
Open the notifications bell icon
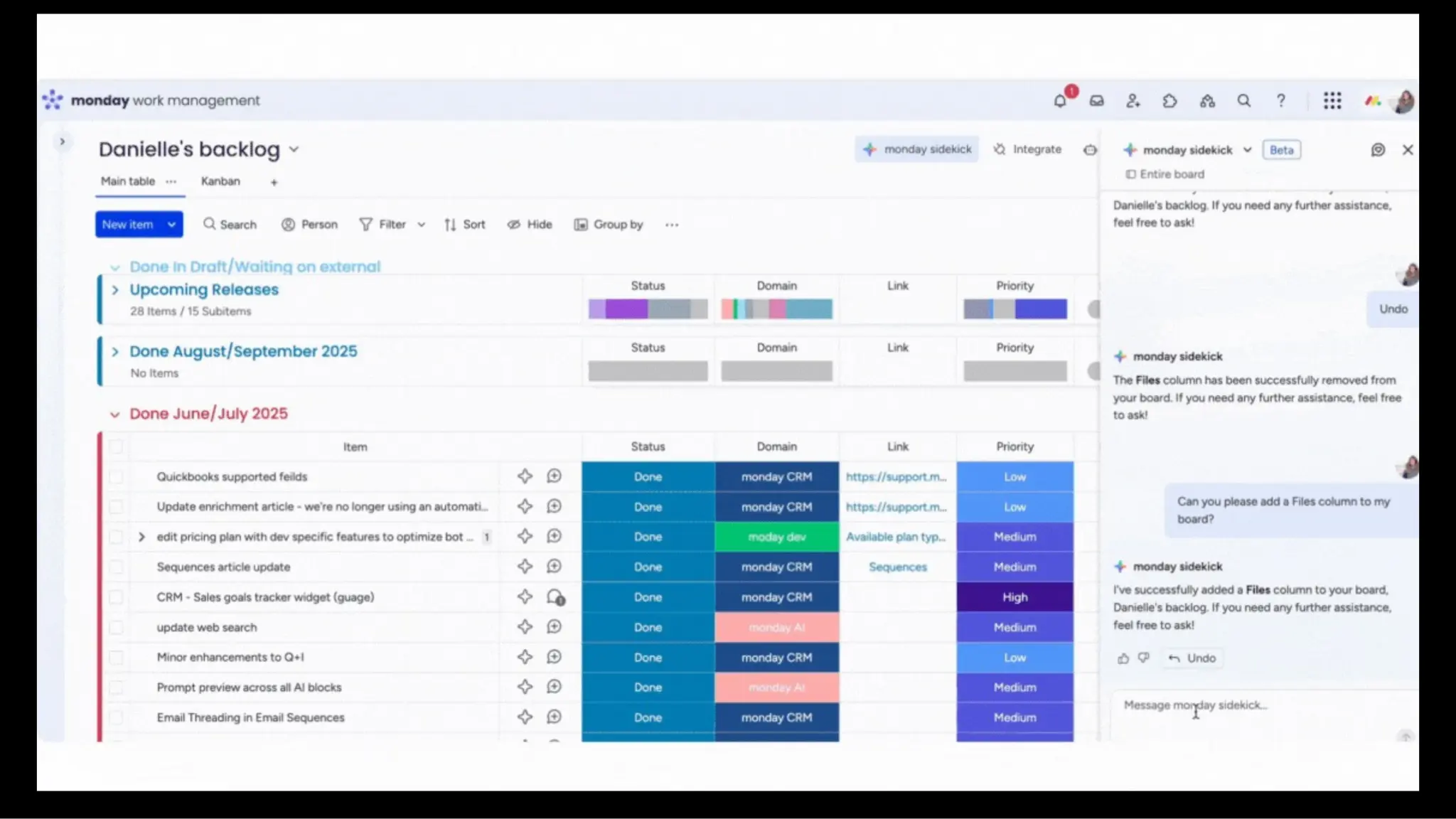pyautogui.click(x=1059, y=101)
